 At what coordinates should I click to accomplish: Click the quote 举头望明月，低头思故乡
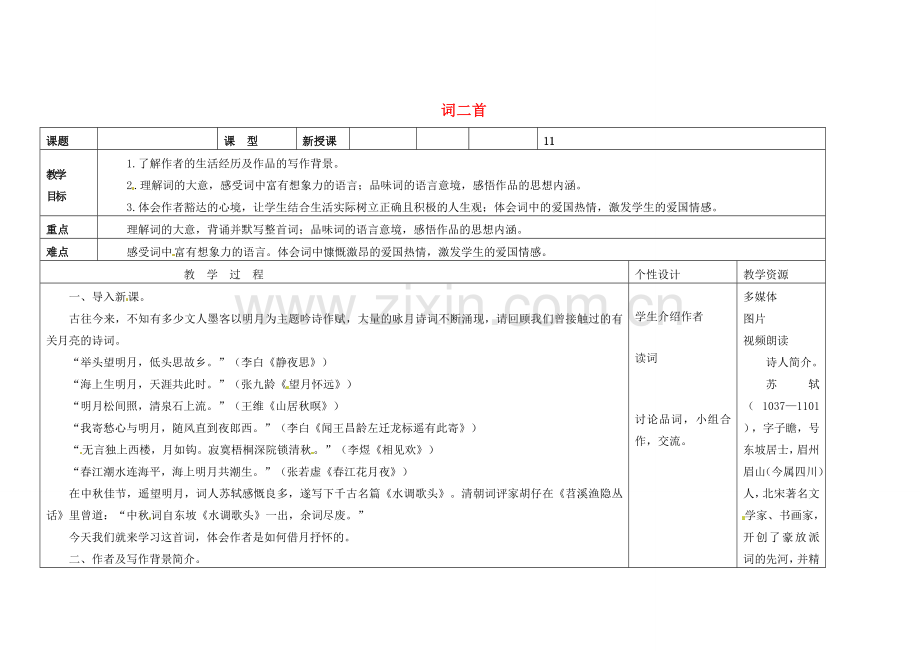coord(199,362)
